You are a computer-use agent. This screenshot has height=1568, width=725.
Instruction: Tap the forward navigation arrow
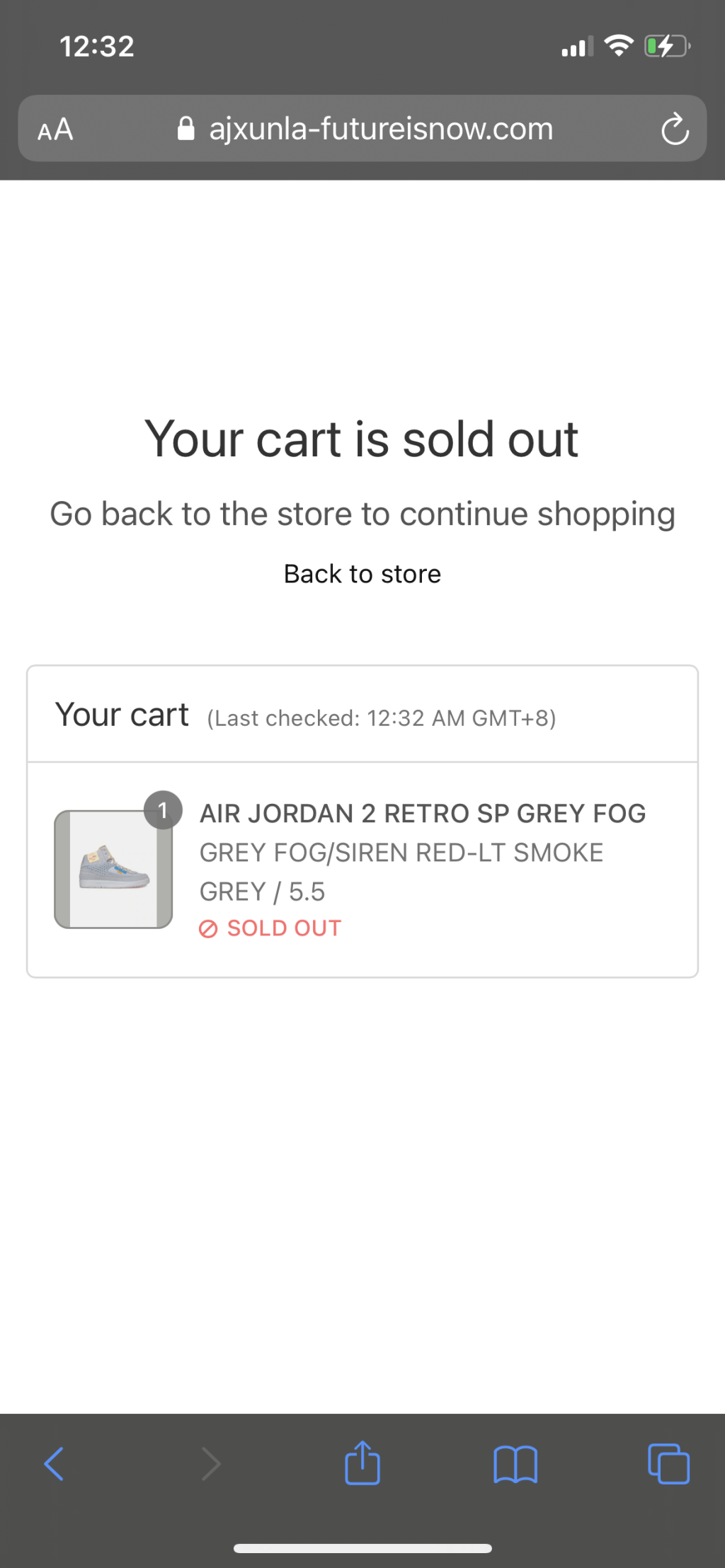coord(211,1463)
